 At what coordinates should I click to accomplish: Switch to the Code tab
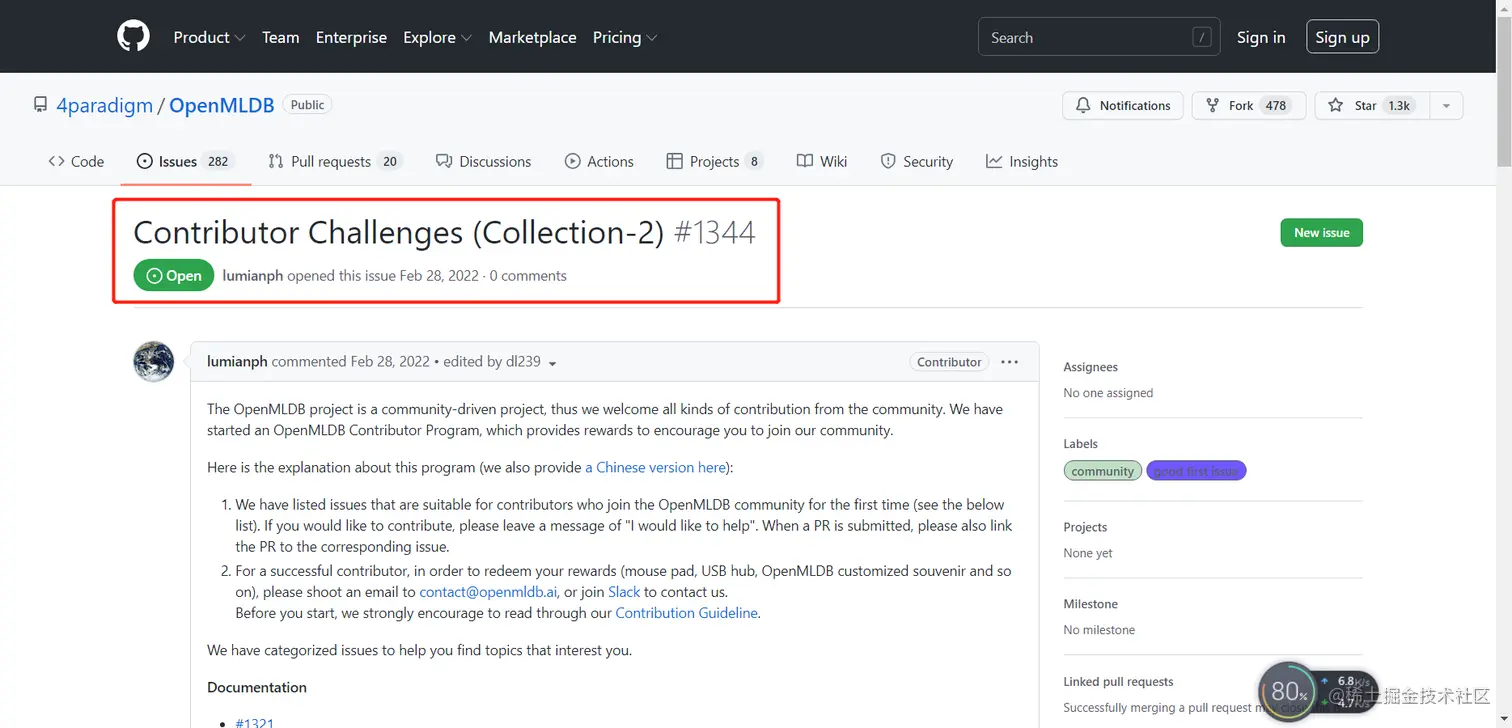pos(76,161)
